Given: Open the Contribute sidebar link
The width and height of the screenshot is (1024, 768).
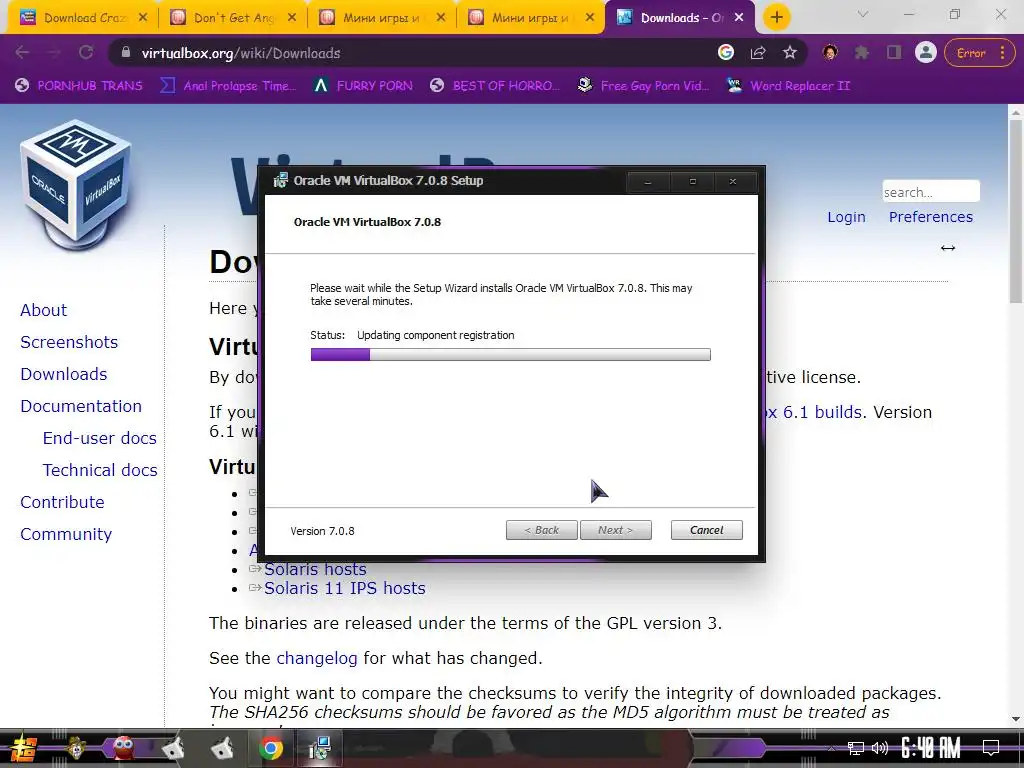Looking at the screenshot, I should pyautogui.click(x=62, y=502).
